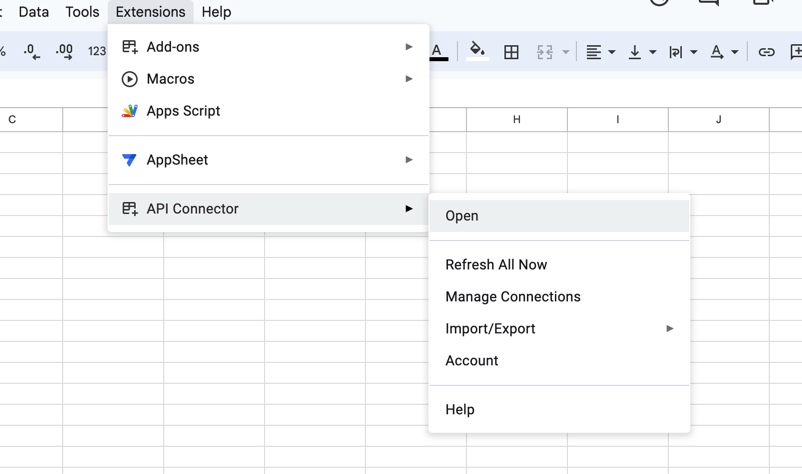The width and height of the screenshot is (802, 474).
Task: Open text rotation dropdown arrow
Action: pos(734,52)
